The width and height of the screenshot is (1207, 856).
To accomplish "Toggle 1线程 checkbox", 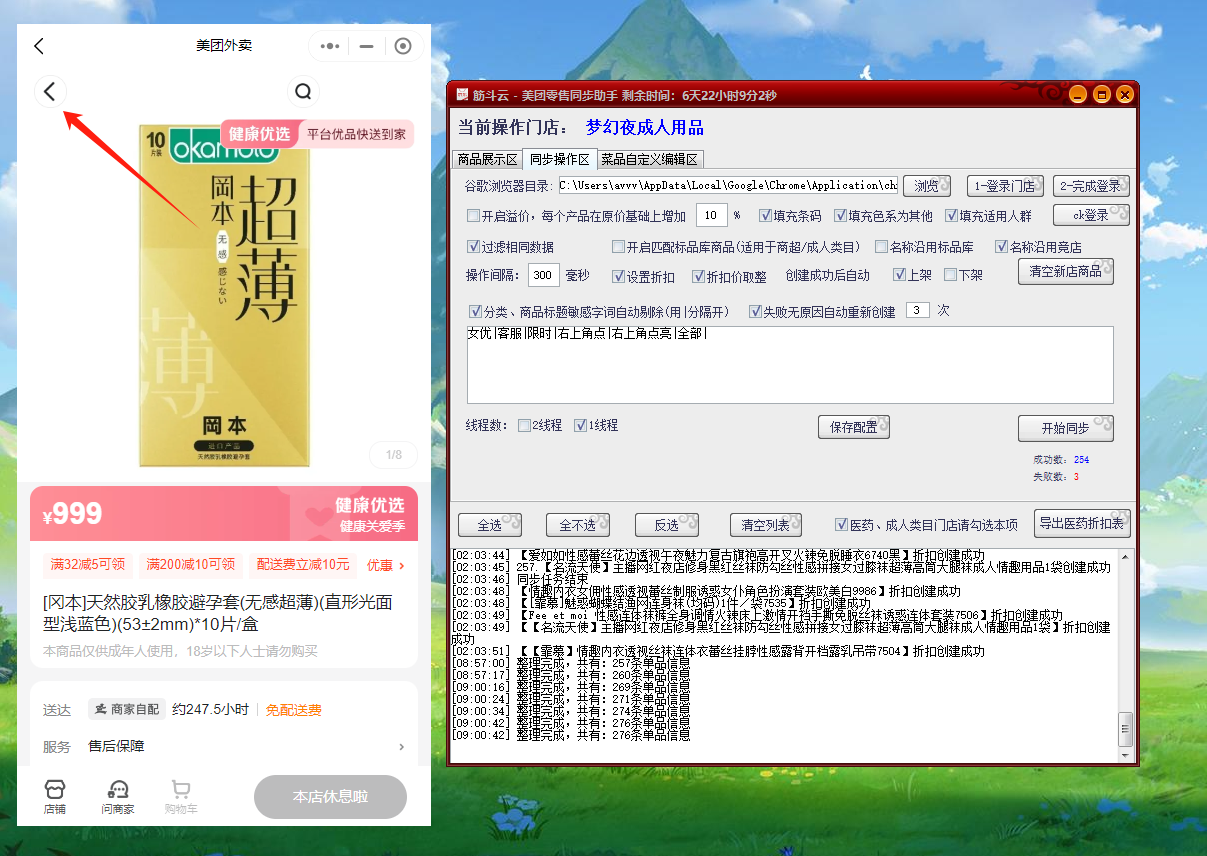I will 580,425.
